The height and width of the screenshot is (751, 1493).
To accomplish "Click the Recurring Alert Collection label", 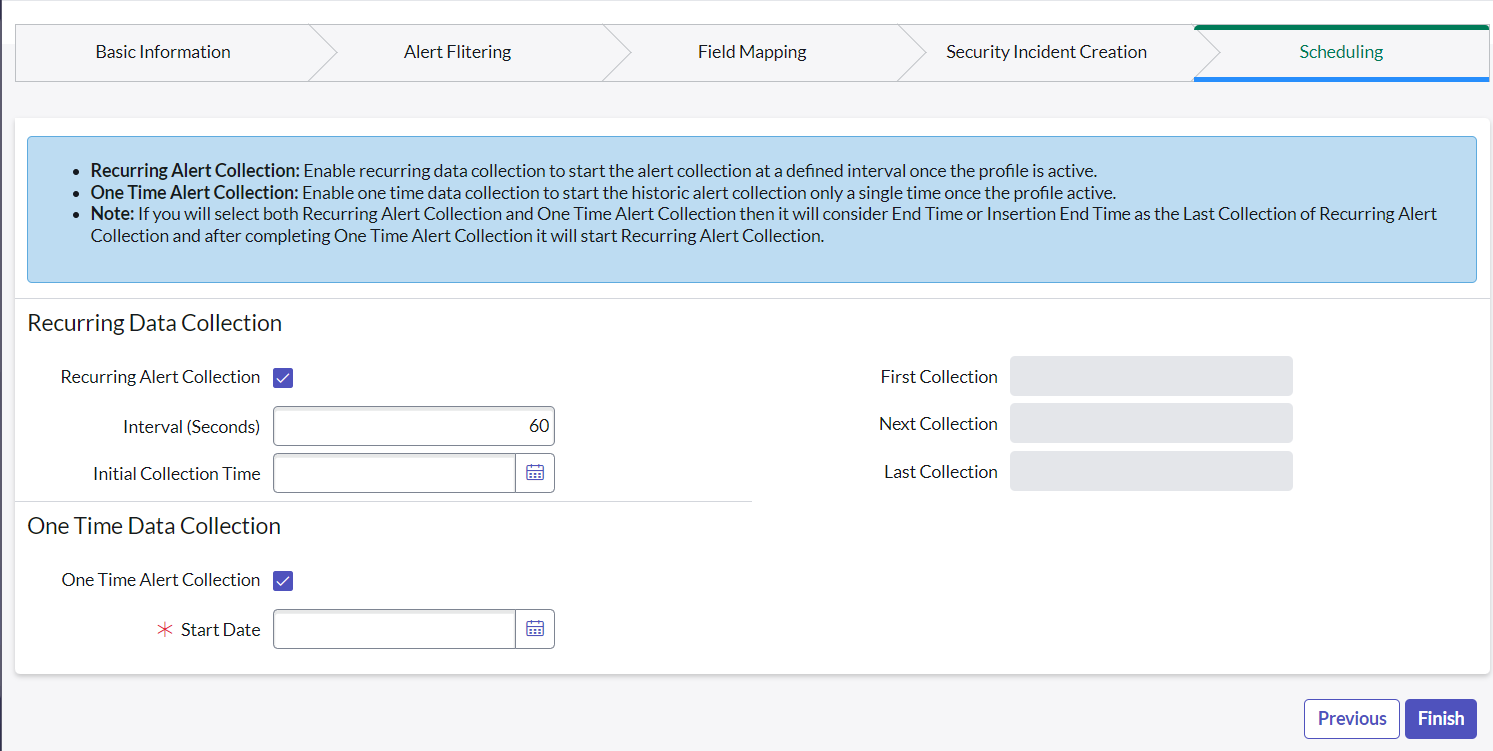I will (x=160, y=377).
